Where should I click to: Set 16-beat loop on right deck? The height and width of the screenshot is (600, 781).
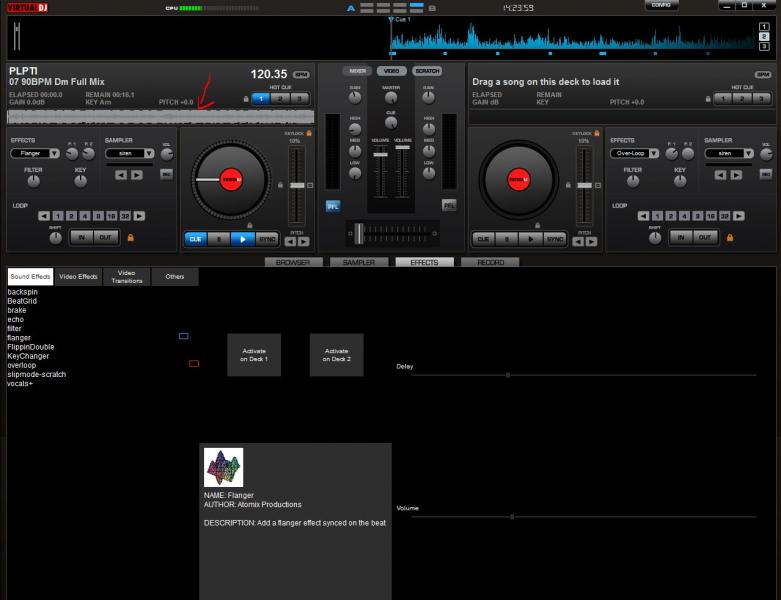(x=711, y=216)
